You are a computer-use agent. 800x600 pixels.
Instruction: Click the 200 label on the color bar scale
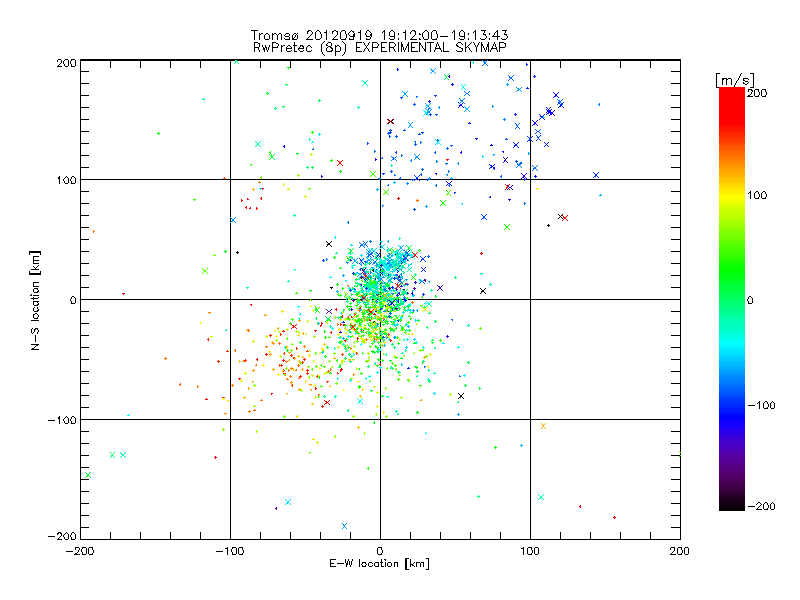click(757, 93)
